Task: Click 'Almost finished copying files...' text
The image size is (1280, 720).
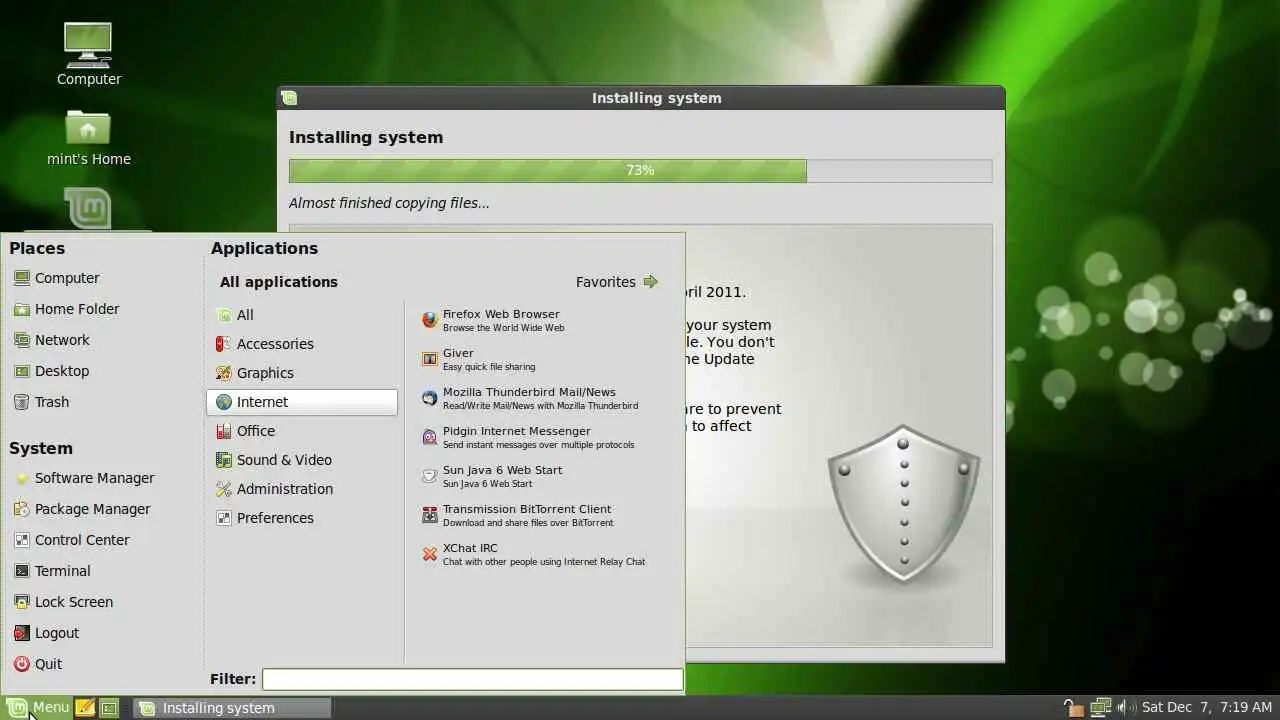Action: [389, 203]
